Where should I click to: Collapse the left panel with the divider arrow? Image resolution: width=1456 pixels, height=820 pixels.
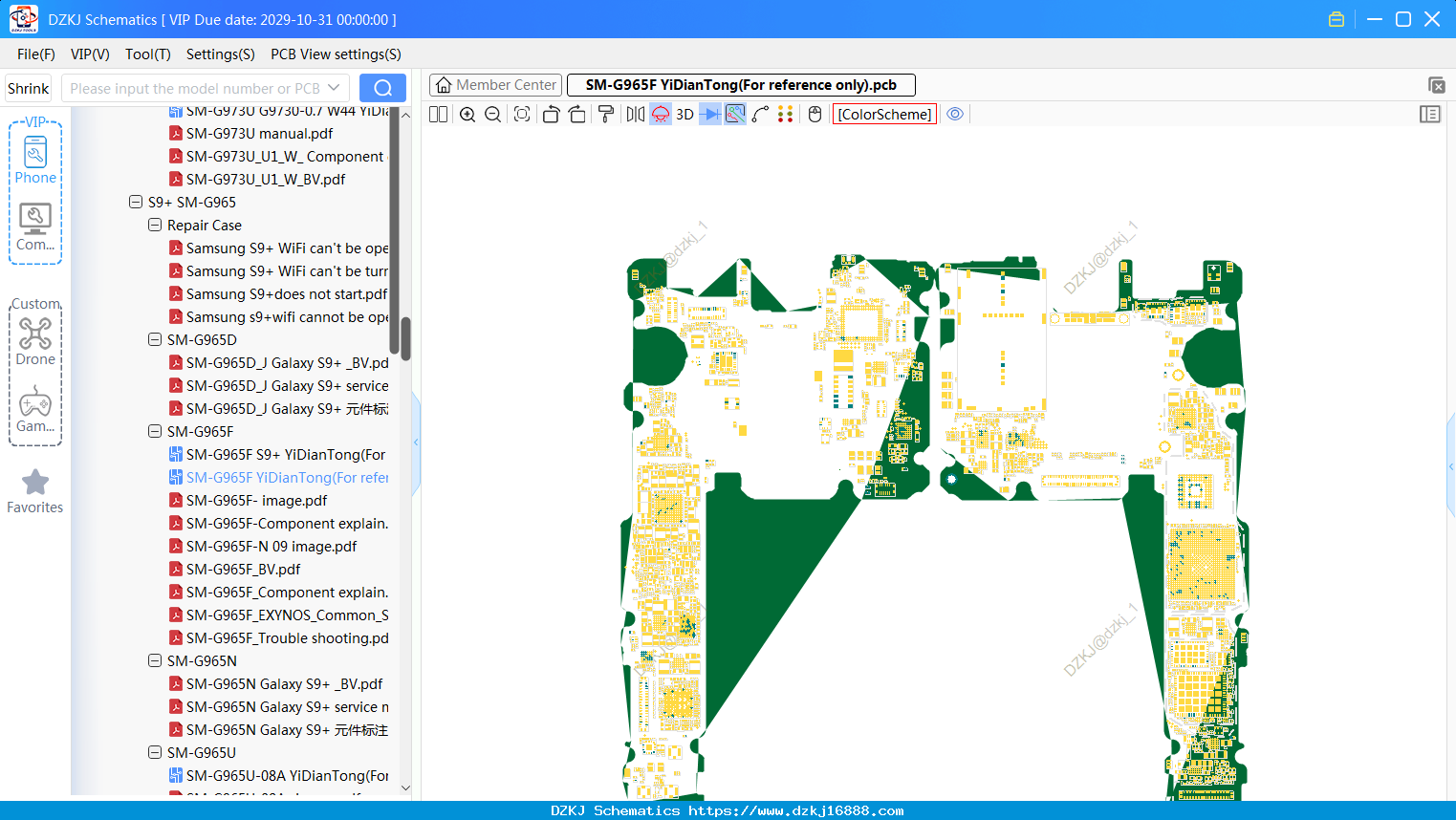416,442
